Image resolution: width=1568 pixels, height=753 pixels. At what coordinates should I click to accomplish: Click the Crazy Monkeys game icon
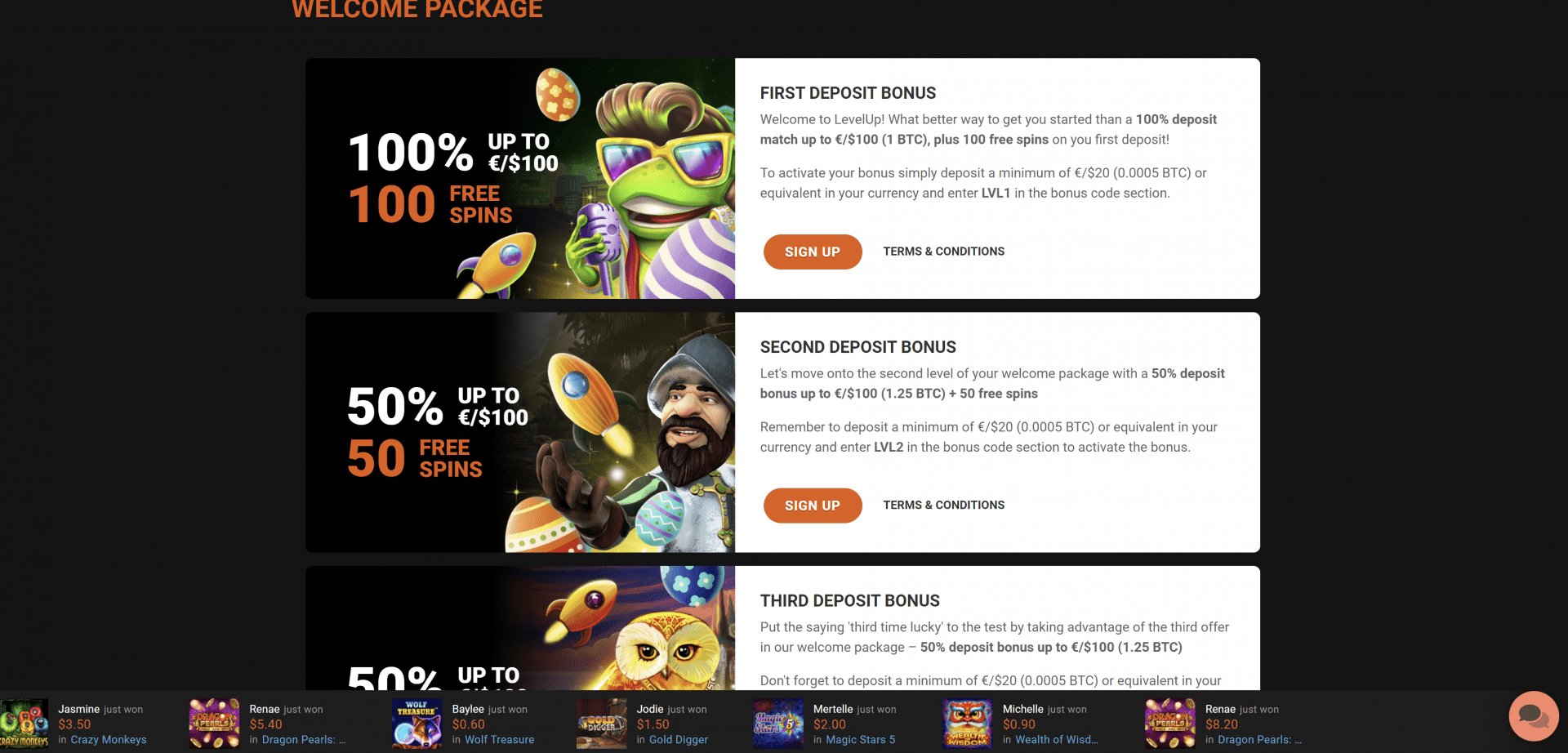pos(24,724)
